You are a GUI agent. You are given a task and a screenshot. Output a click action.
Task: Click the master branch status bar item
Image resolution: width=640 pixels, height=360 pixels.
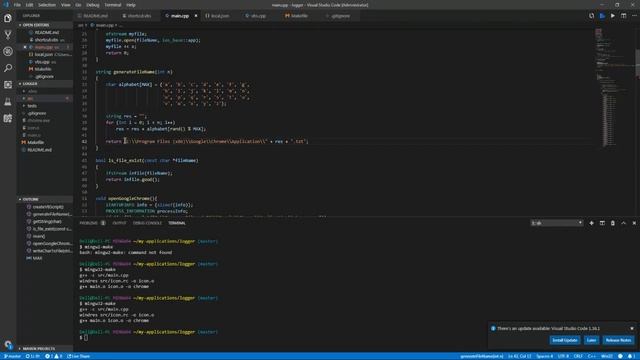pos(12,356)
